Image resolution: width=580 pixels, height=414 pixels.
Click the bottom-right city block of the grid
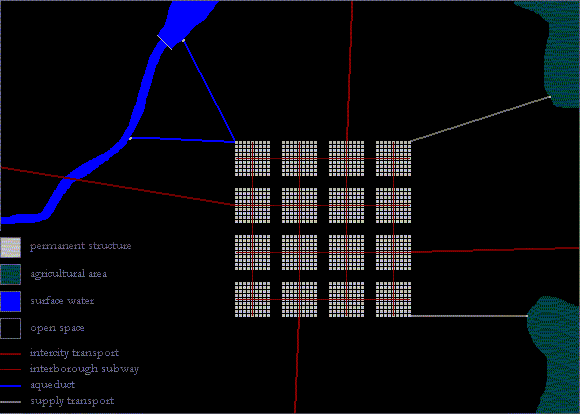tap(394, 299)
